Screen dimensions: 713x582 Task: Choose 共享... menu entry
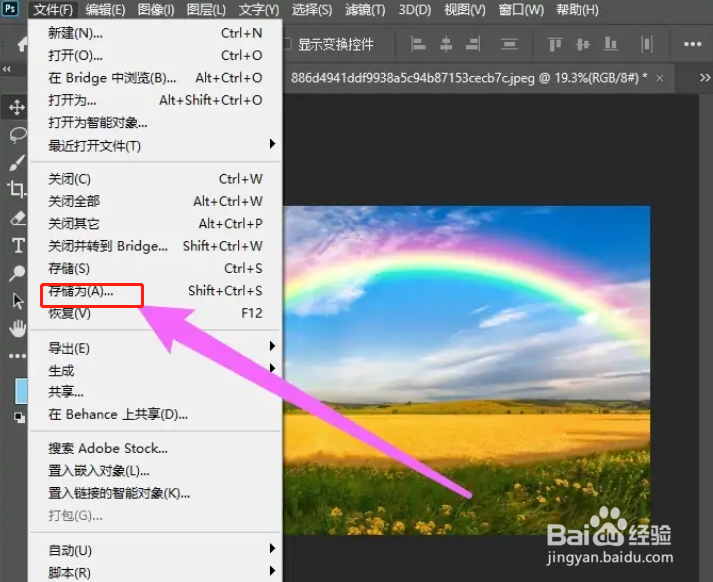pos(156,391)
